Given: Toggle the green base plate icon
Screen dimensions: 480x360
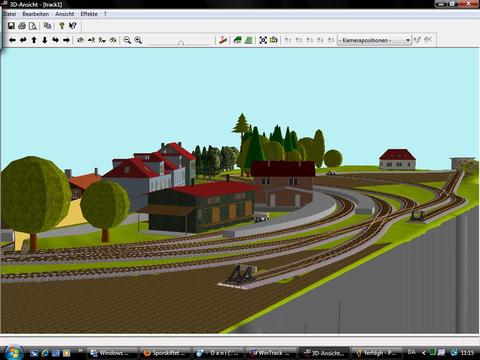Looking at the screenshot, I should (248, 40).
